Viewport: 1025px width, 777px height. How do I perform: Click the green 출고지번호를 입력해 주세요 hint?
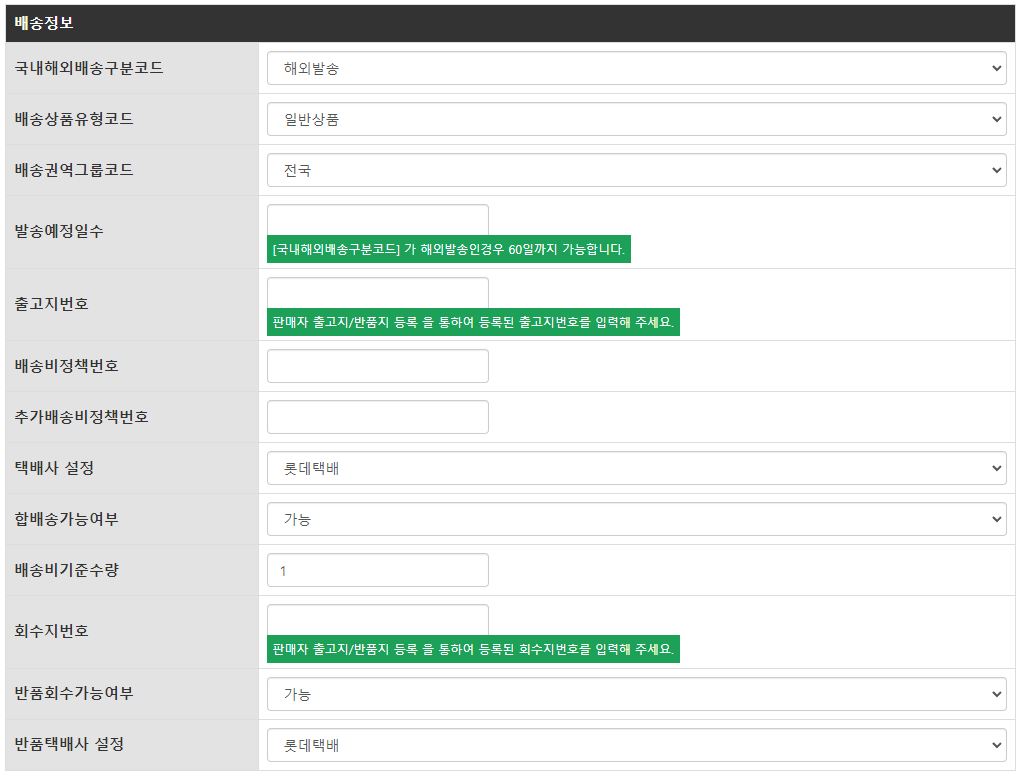click(473, 322)
